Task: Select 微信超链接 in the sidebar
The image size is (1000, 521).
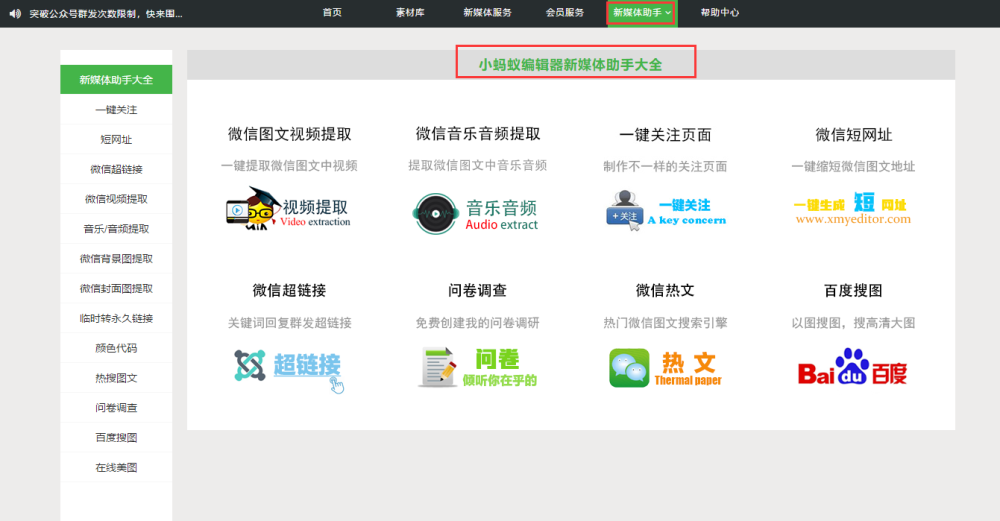Action: pyautogui.click(x=116, y=170)
